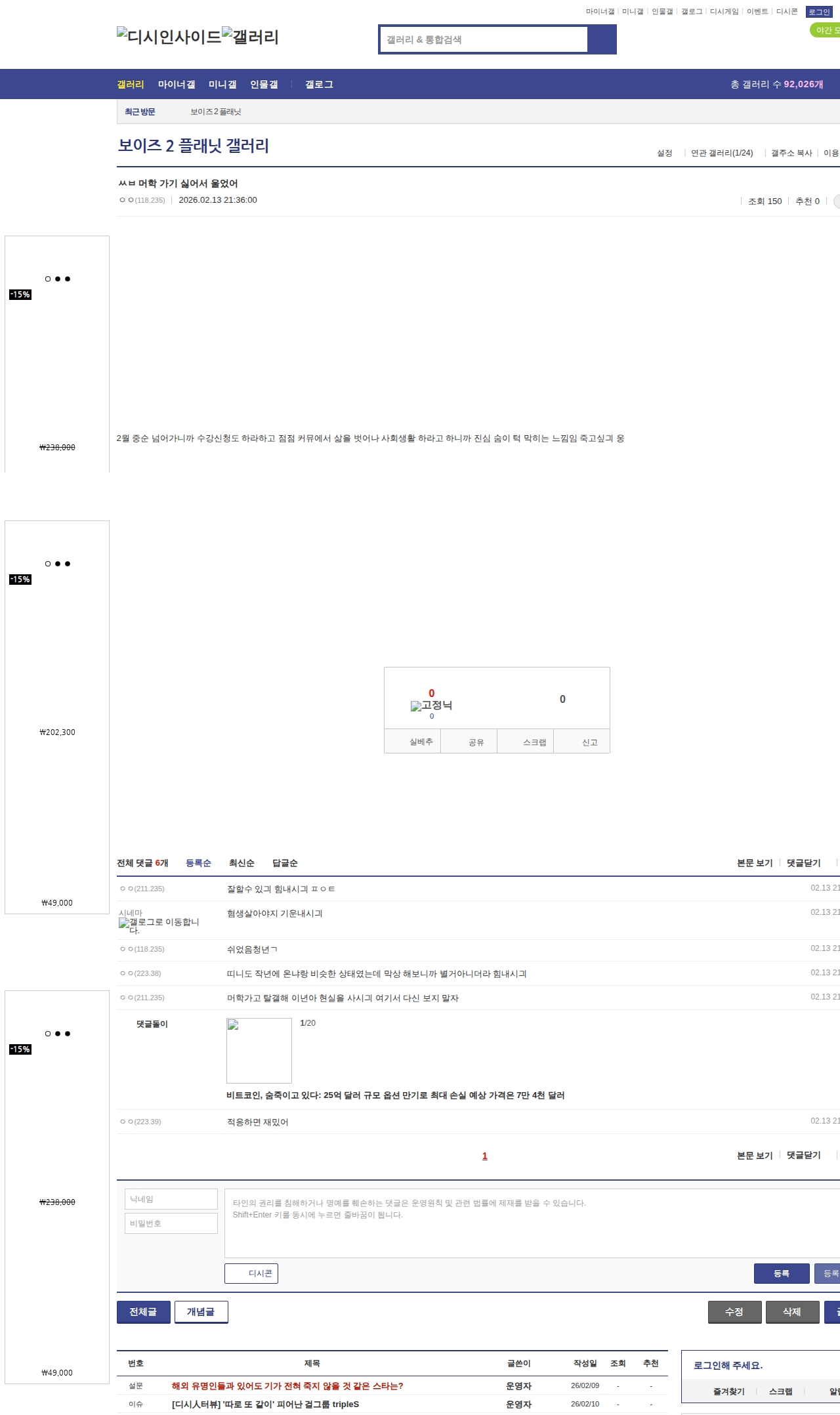840x1415 pixels.
Task: Select the first carousel dot in the top ad
Action: pyautogui.click(x=48, y=279)
